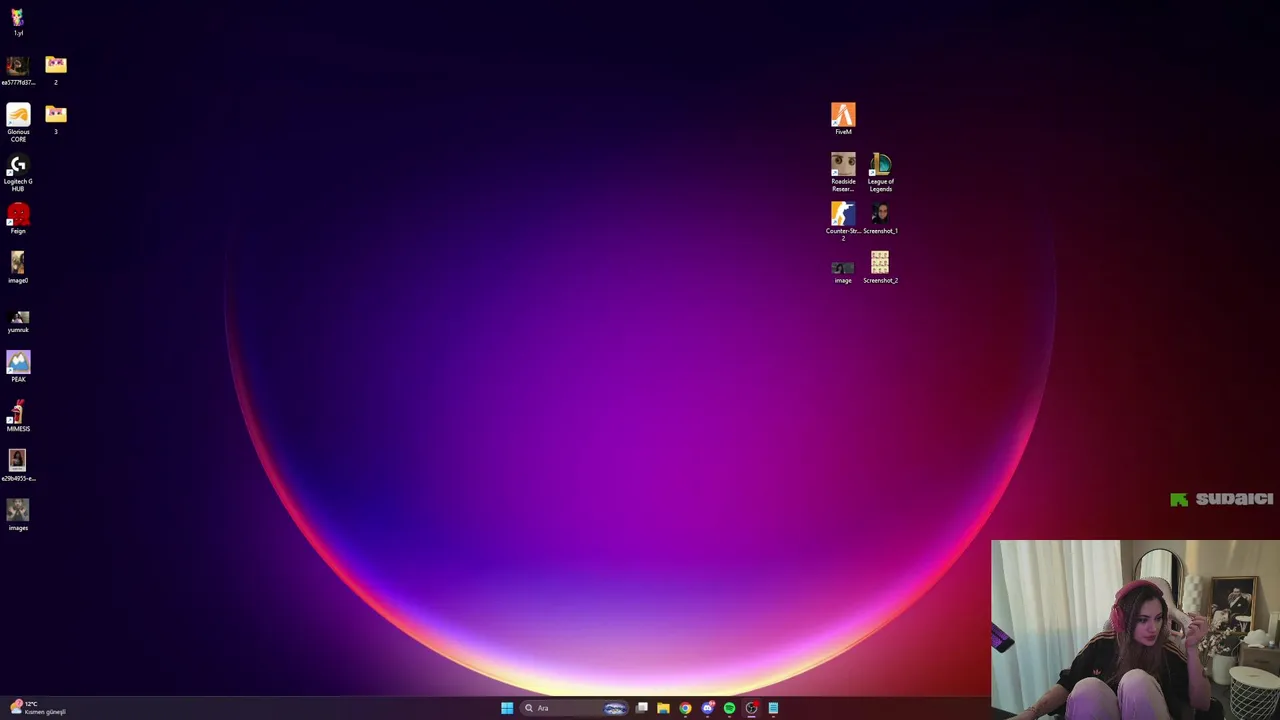Open Spotify from the taskbar
Viewport: 1280px width, 720px height.
(x=729, y=708)
